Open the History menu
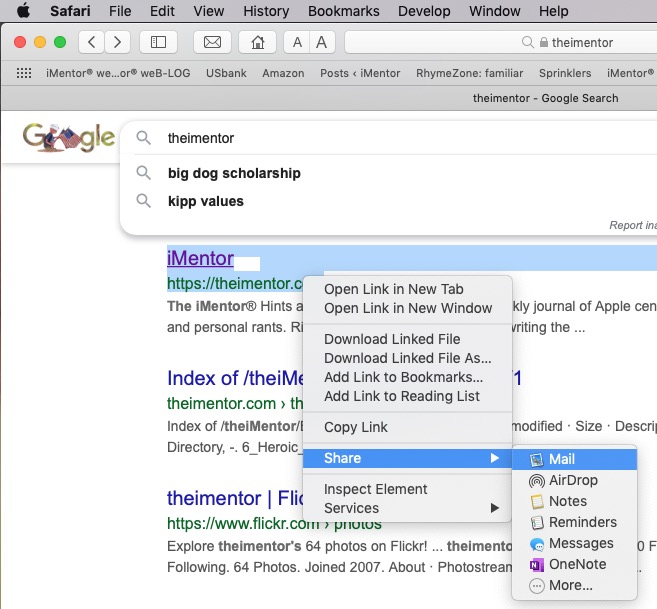Screen dimensions: 657x609 pyautogui.click(x=266, y=11)
